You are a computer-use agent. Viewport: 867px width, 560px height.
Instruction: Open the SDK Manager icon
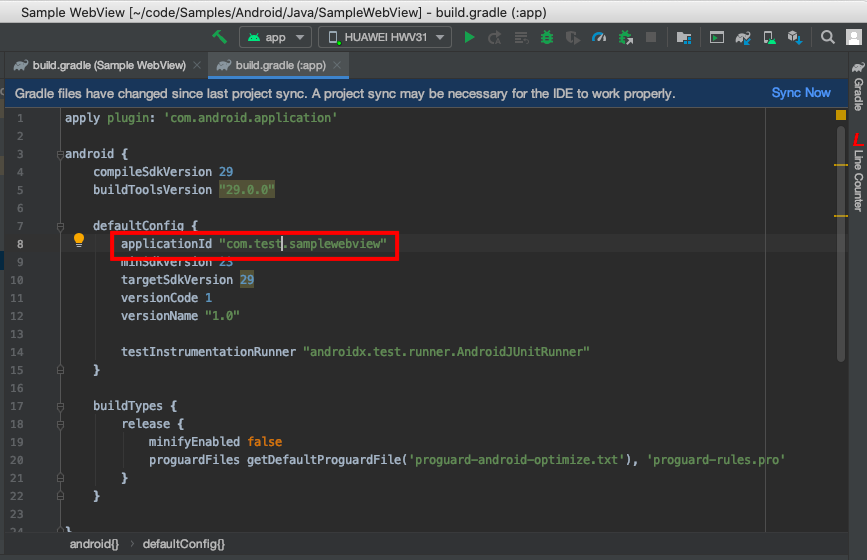(795, 37)
